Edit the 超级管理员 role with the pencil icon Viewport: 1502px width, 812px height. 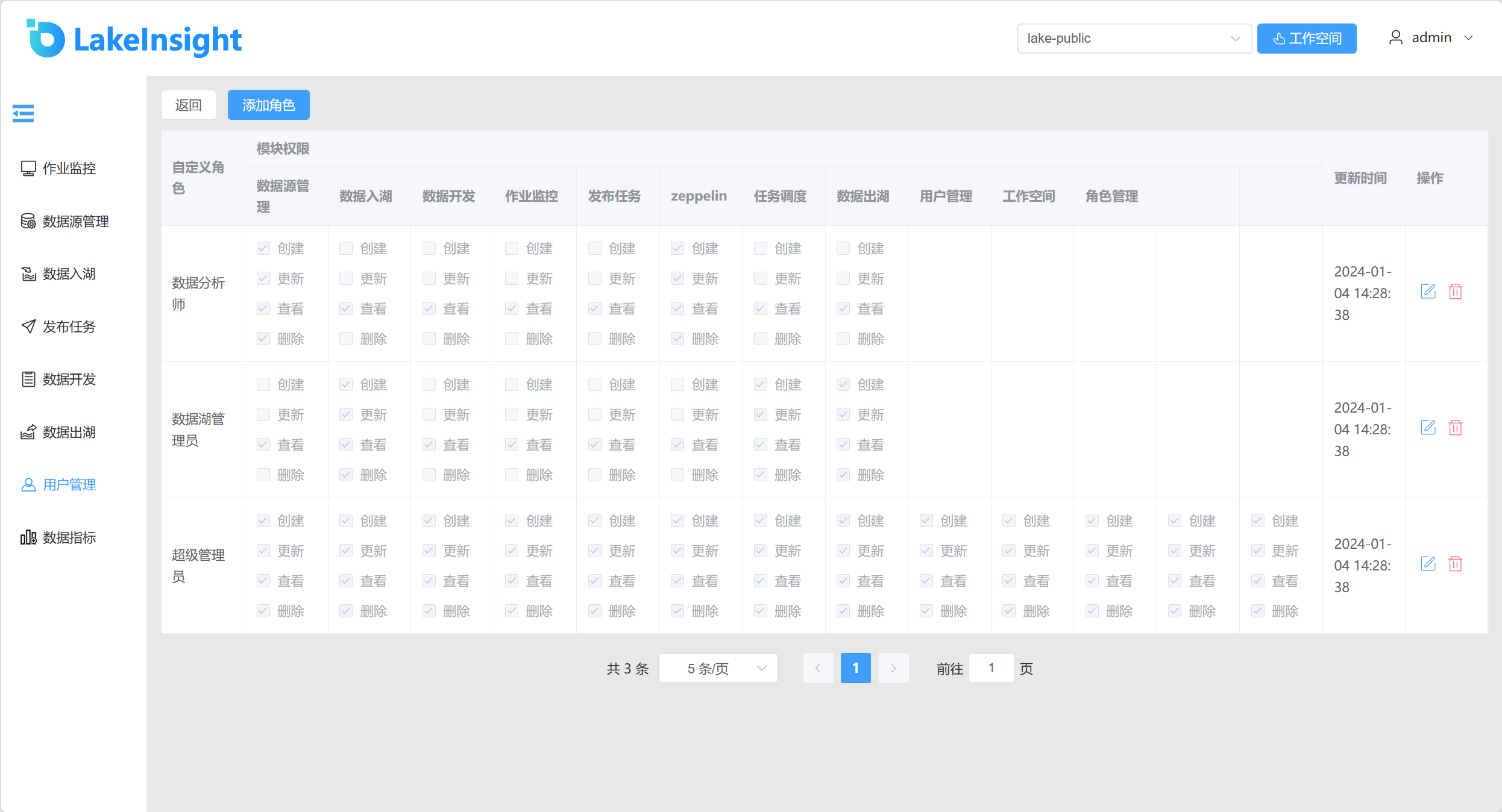pos(1428,564)
